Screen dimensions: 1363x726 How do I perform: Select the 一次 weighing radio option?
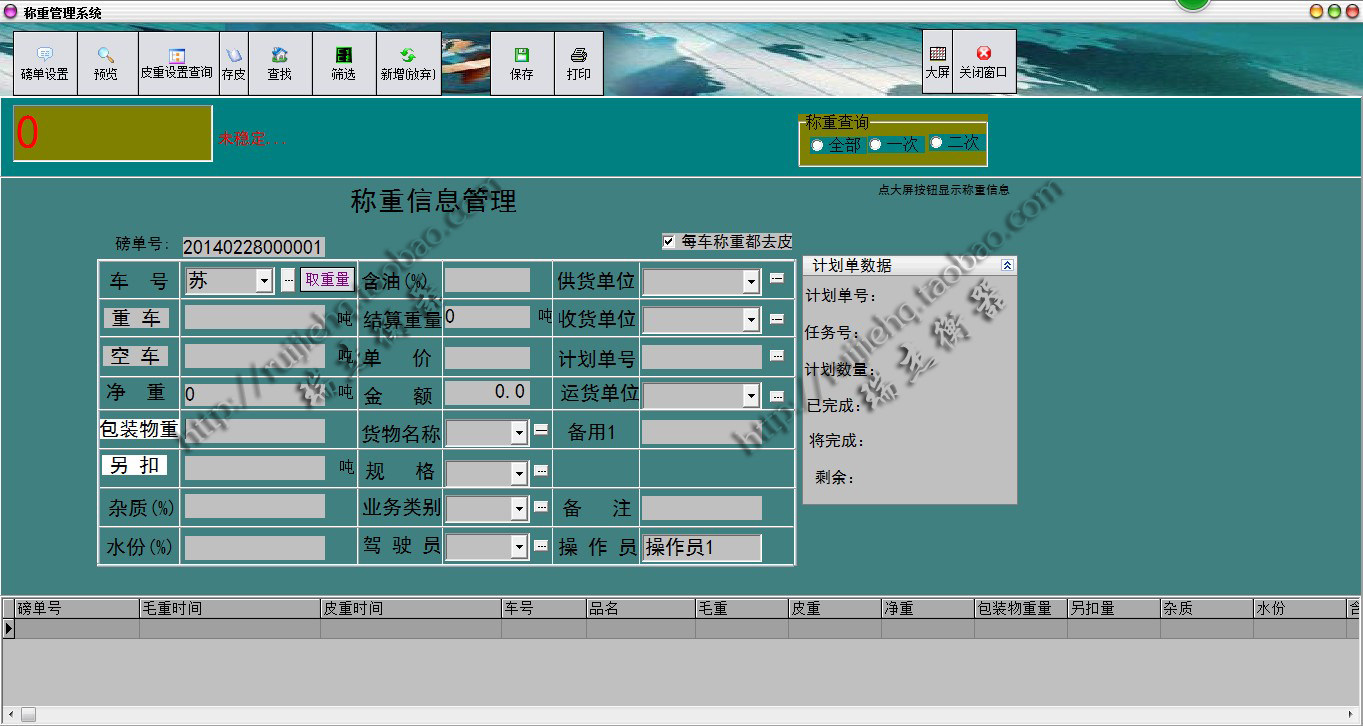coord(876,144)
